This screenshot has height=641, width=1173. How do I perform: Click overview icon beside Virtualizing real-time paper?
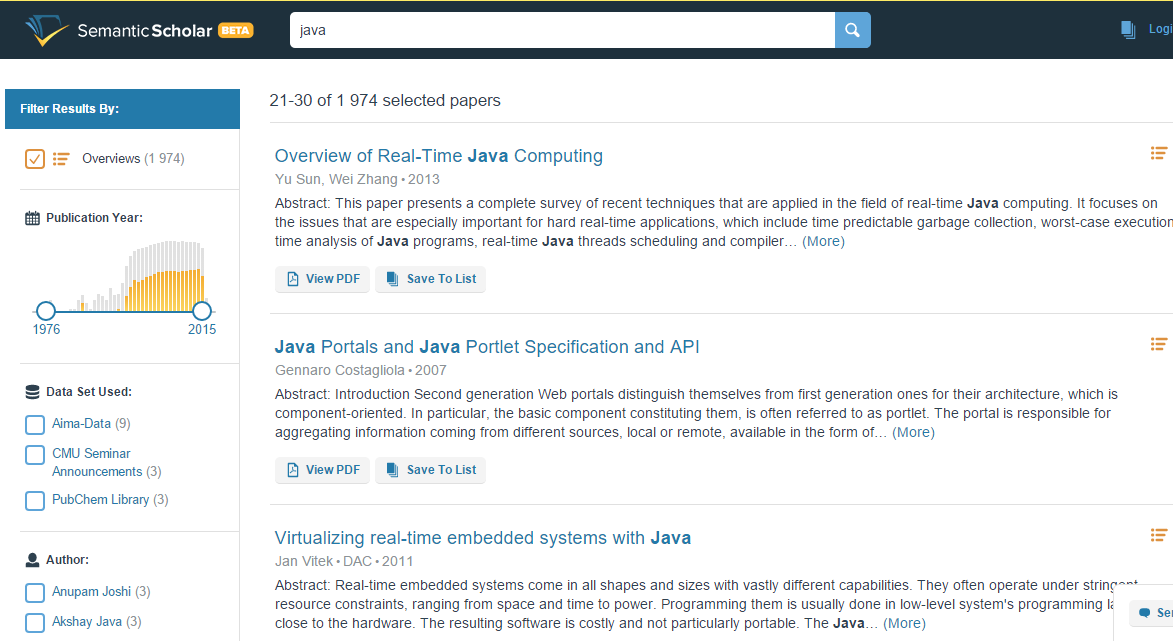click(x=1159, y=535)
